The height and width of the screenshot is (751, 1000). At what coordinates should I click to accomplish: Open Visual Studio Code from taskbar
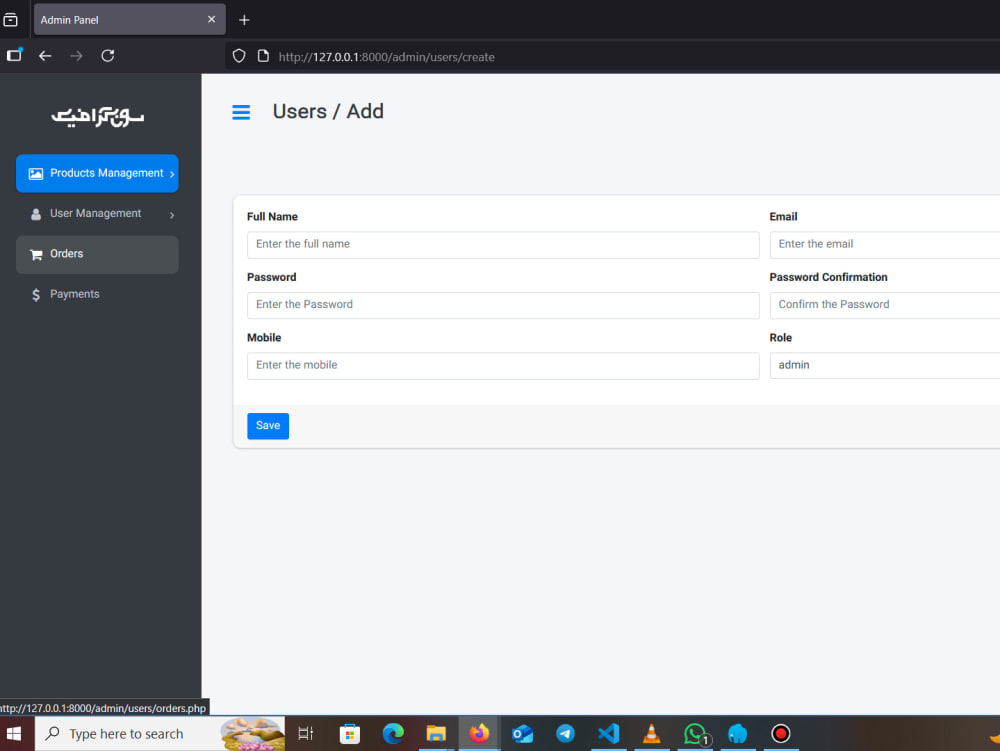[x=608, y=734]
